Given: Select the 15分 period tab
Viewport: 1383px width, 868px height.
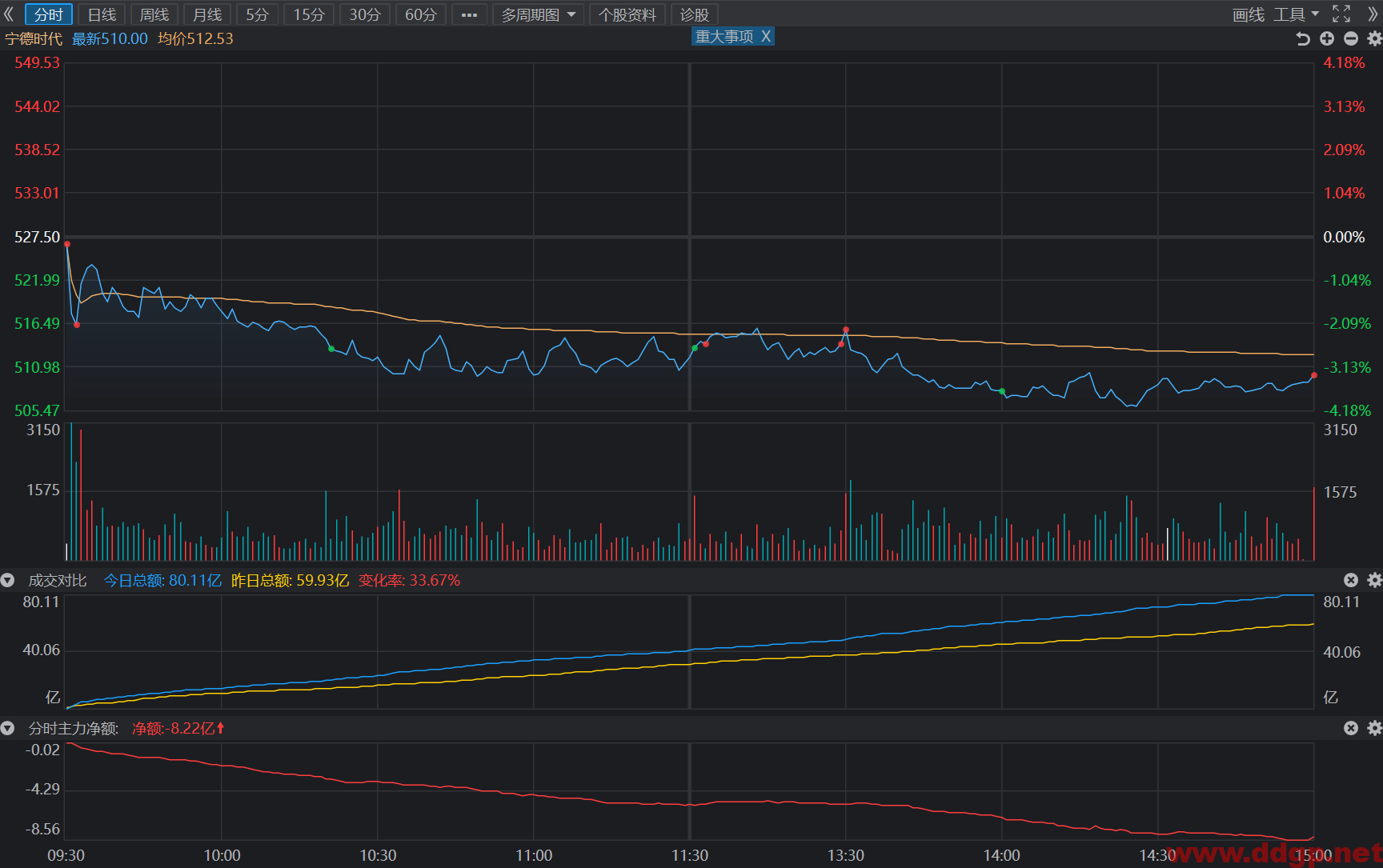Looking at the screenshot, I should (x=309, y=14).
